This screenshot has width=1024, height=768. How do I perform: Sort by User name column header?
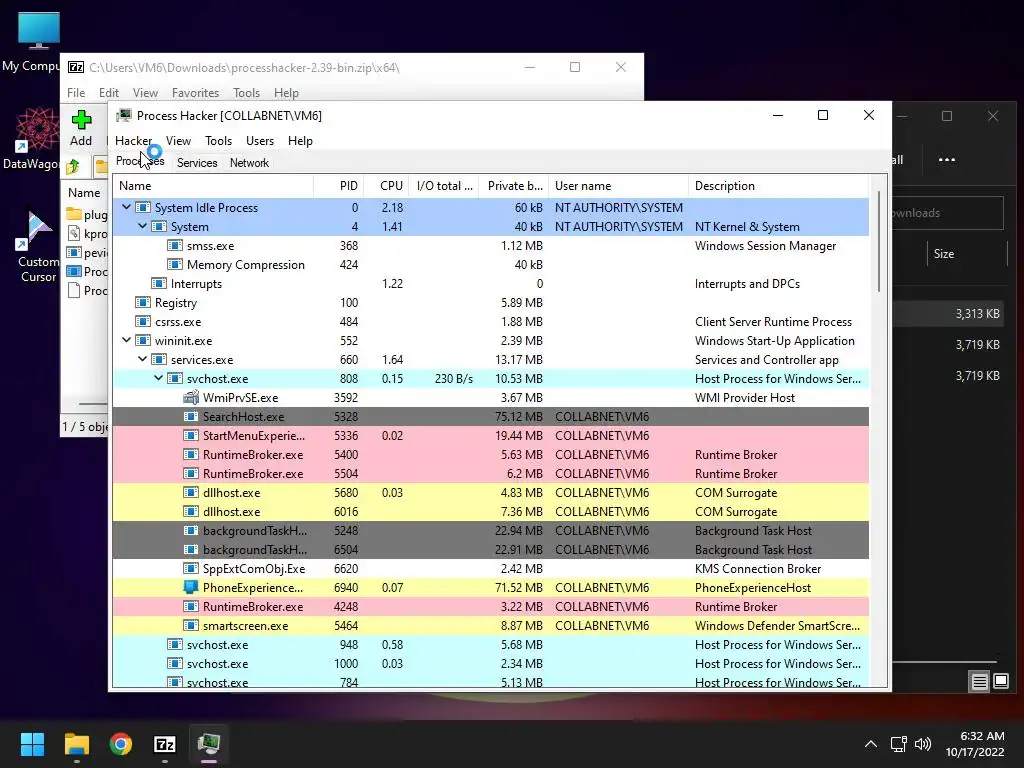618,185
